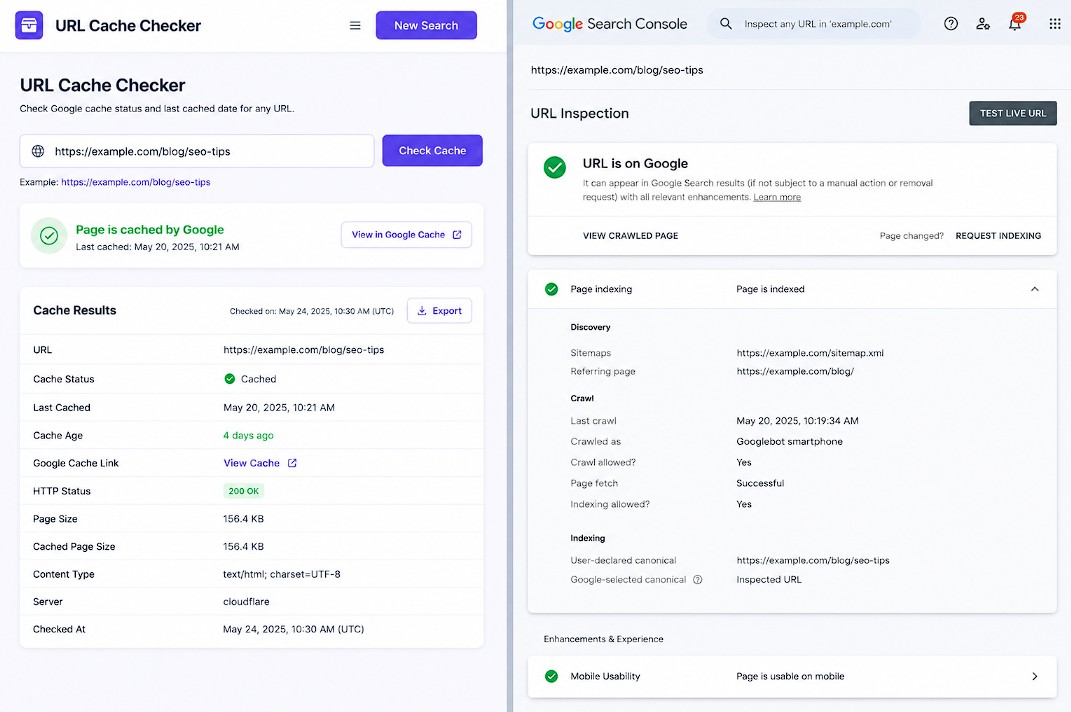Open the Help question mark icon
This screenshot has width=1071, height=712.
[951, 24]
